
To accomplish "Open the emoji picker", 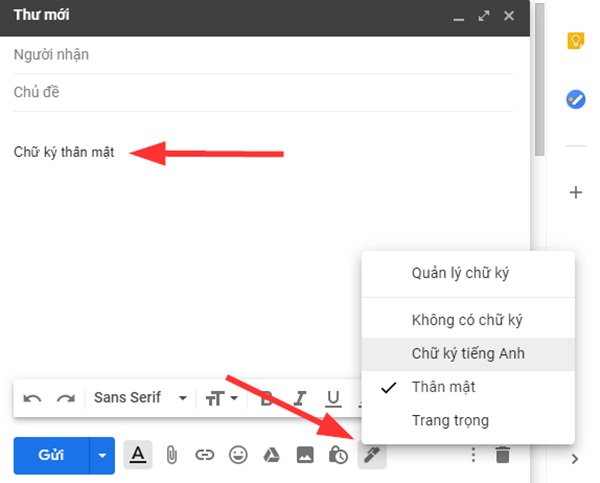I will [238, 455].
